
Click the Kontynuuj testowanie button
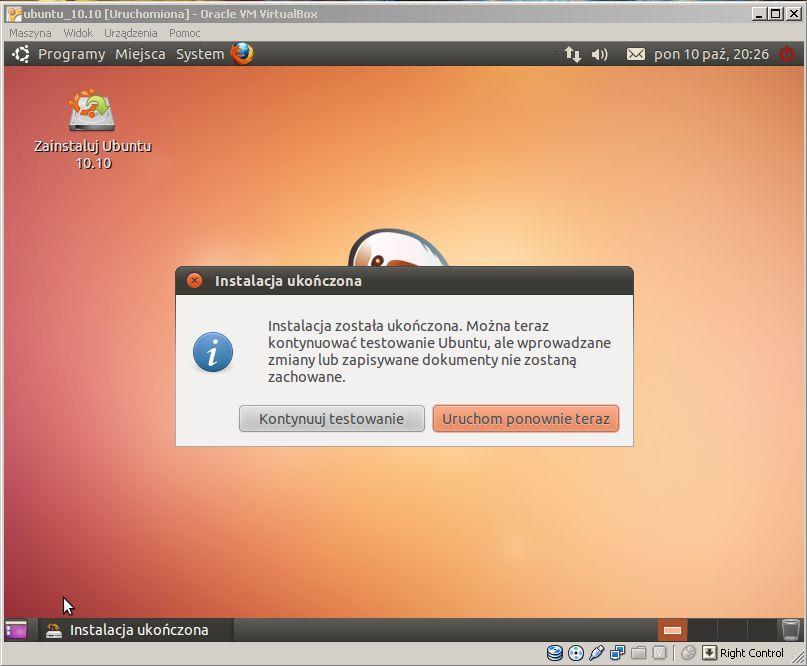click(331, 418)
